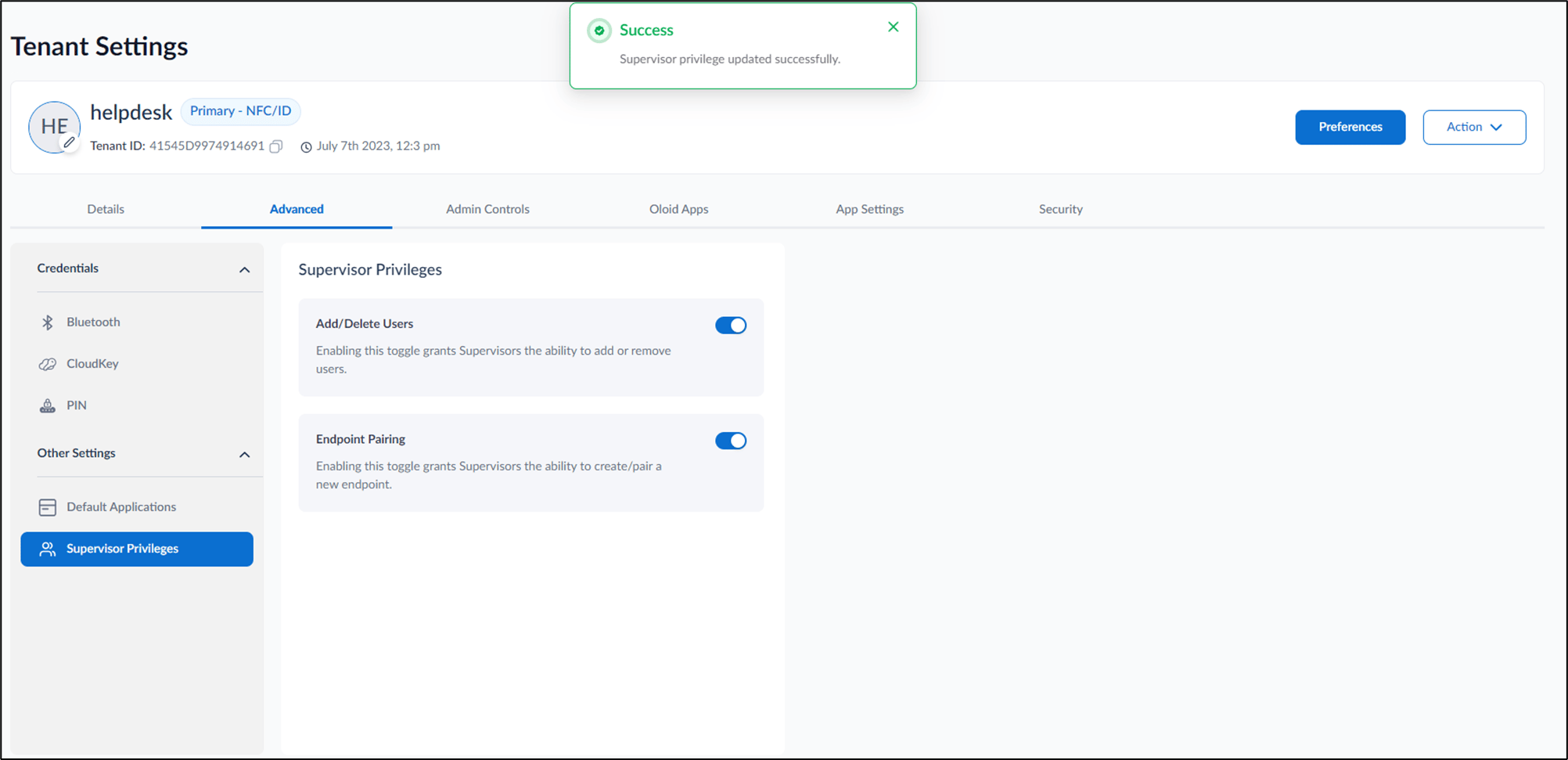
Task: Click the Tenant Settings page title
Action: [99, 46]
